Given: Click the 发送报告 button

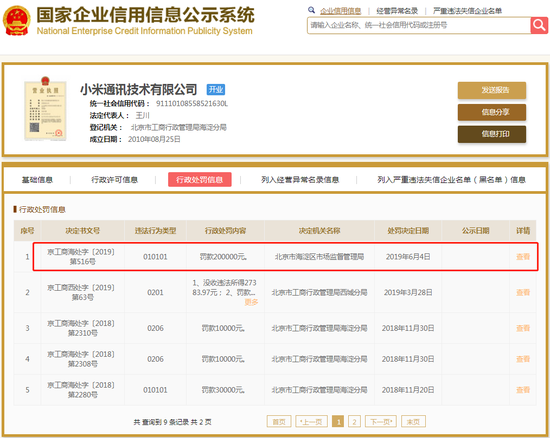Looking at the screenshot, I should pos(492,90).
